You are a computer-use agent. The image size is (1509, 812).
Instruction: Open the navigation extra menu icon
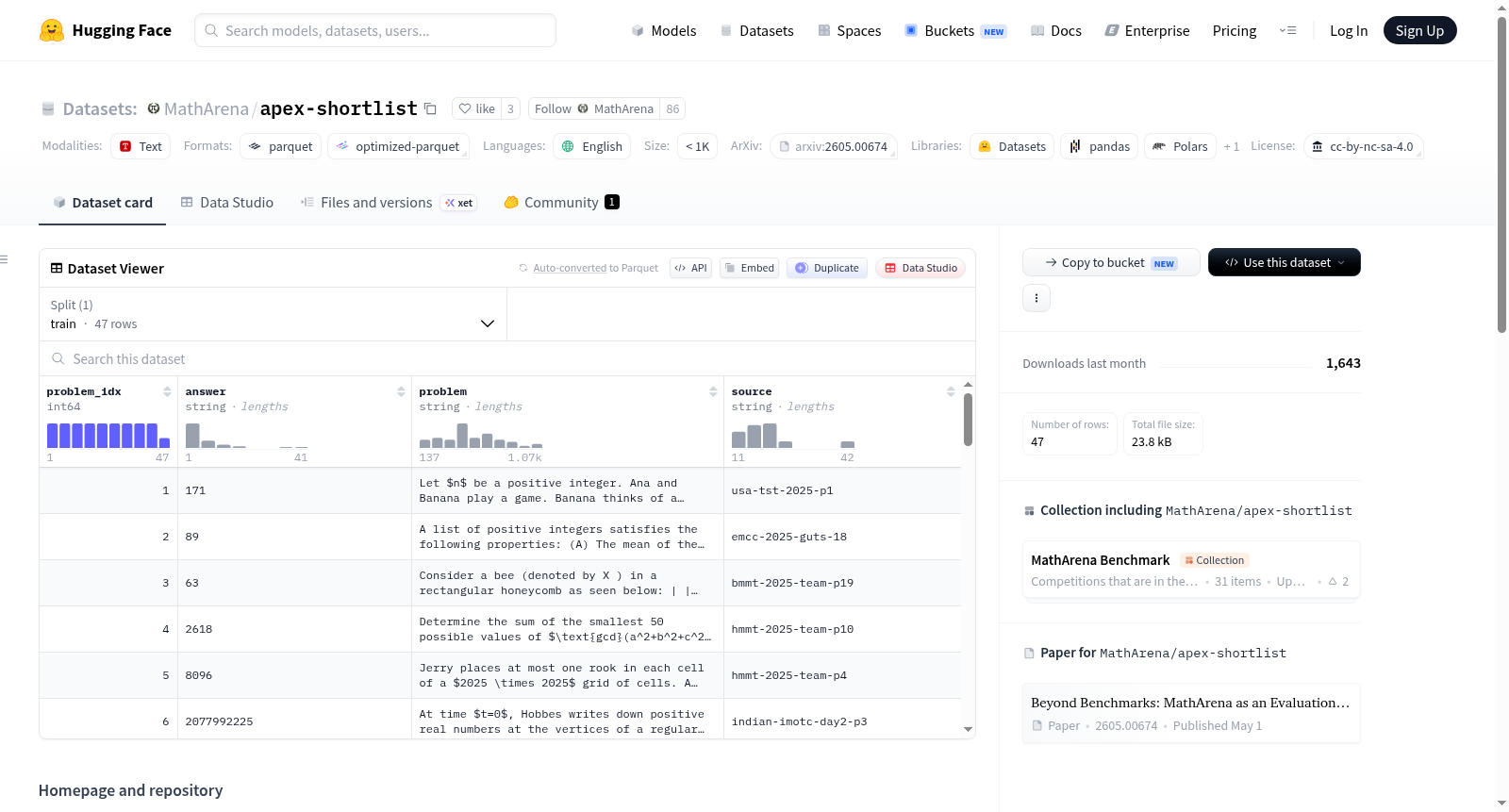coord(1287,30)
